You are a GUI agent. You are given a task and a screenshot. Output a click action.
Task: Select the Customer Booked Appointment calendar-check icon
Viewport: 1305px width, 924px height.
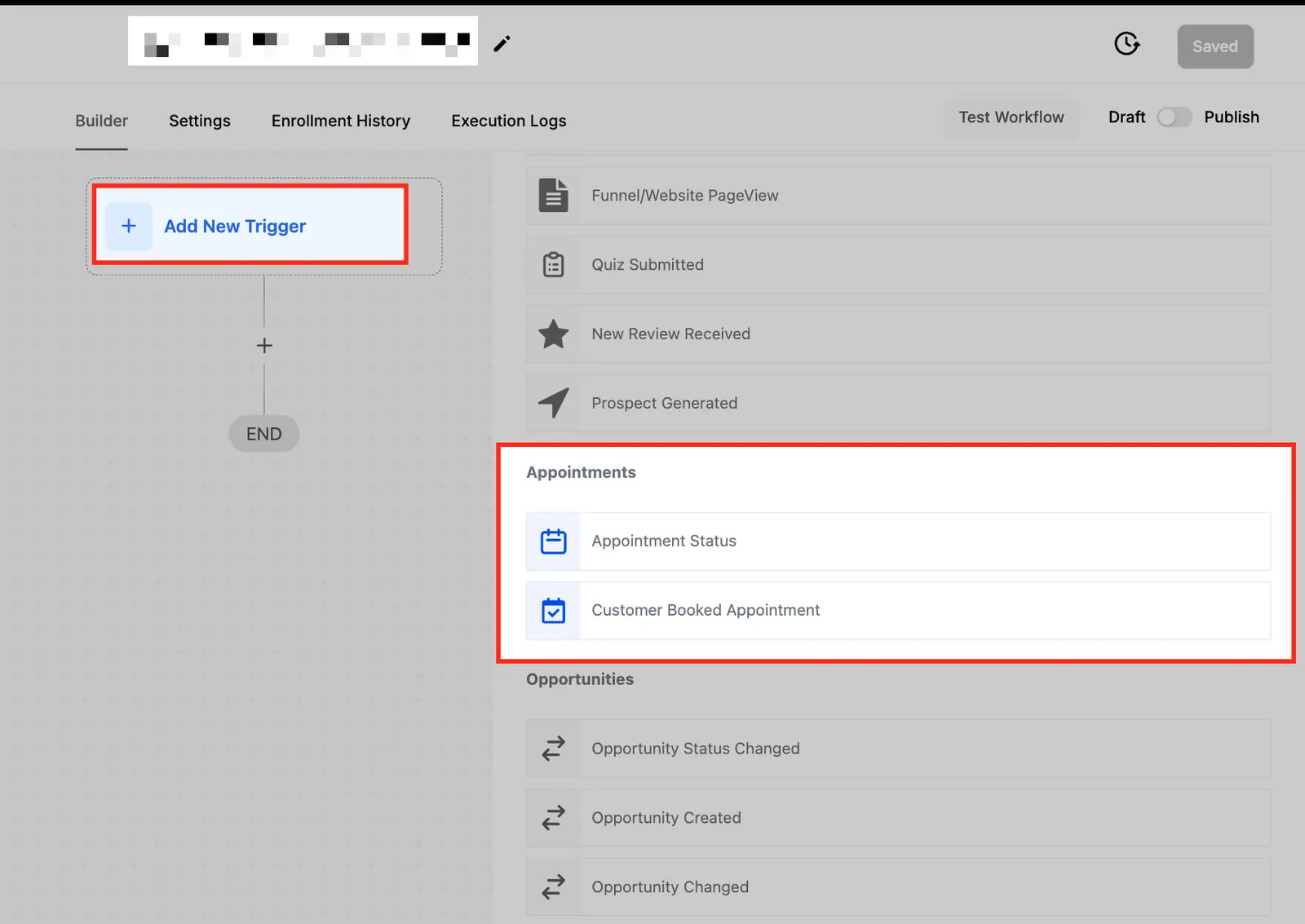point(553,610)
